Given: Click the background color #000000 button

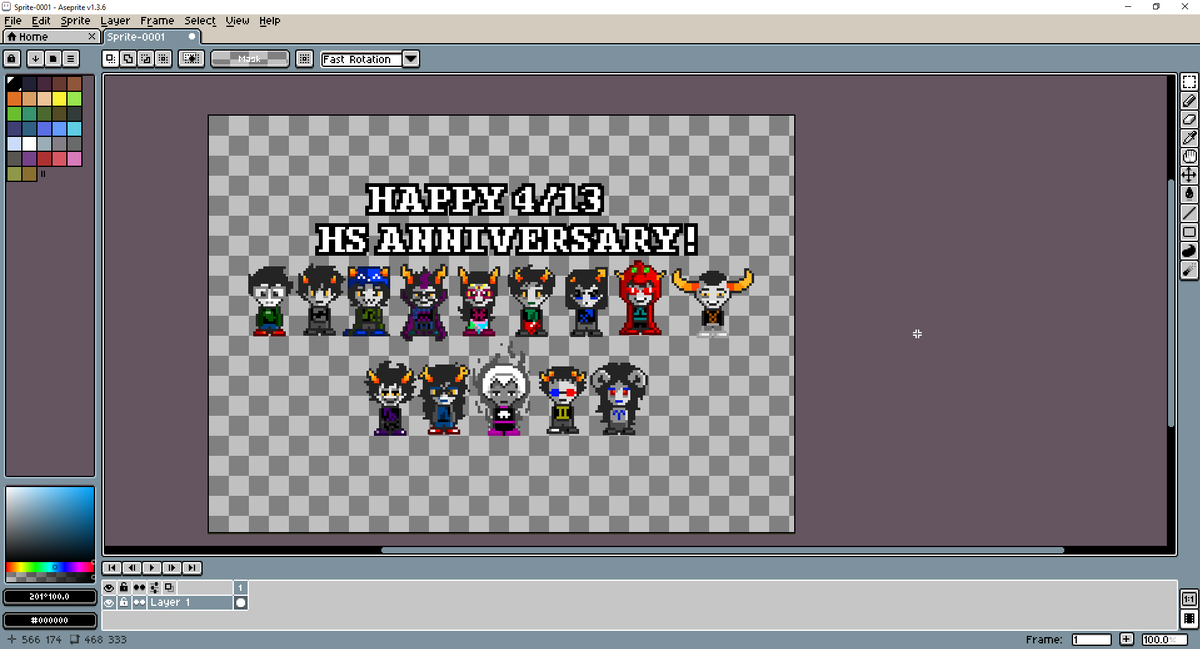Looking at the screenshot, I should click(x=50, y=620).
